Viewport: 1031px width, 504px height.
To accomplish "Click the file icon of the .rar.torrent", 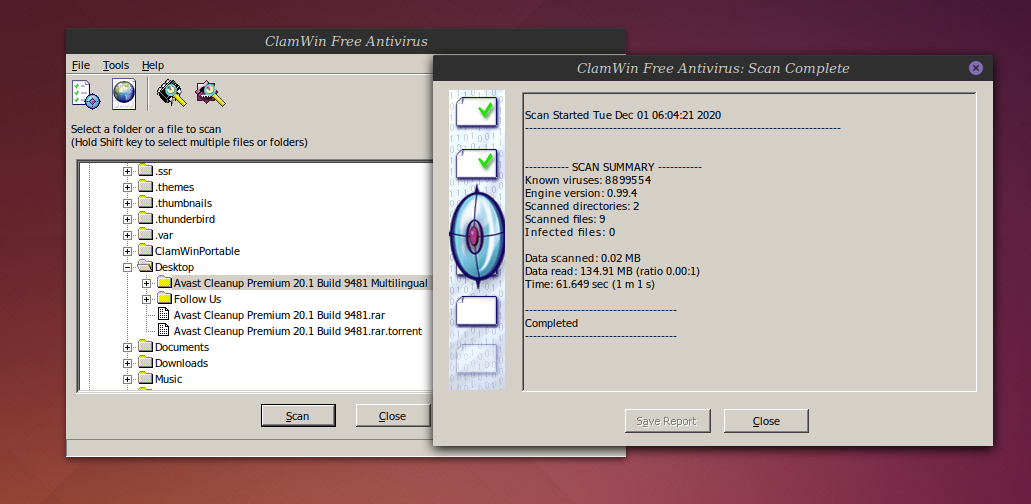I will (164, 331).
